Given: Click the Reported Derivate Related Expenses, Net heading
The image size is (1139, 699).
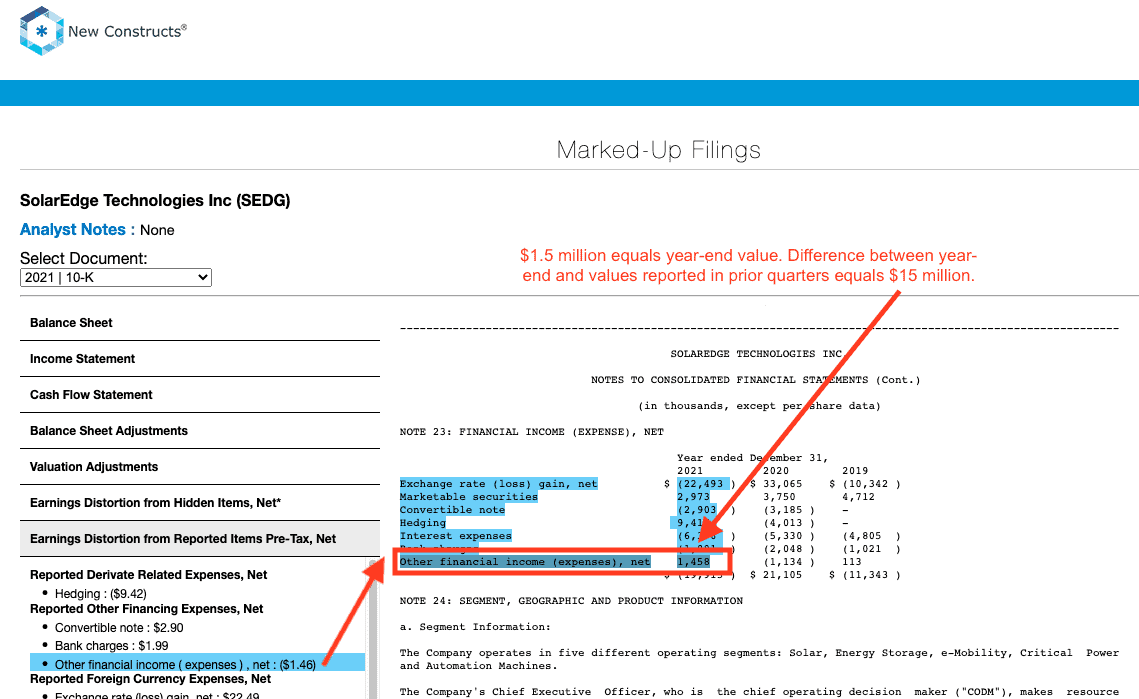Looking at the screenshot, I should [x=148, y=575].
